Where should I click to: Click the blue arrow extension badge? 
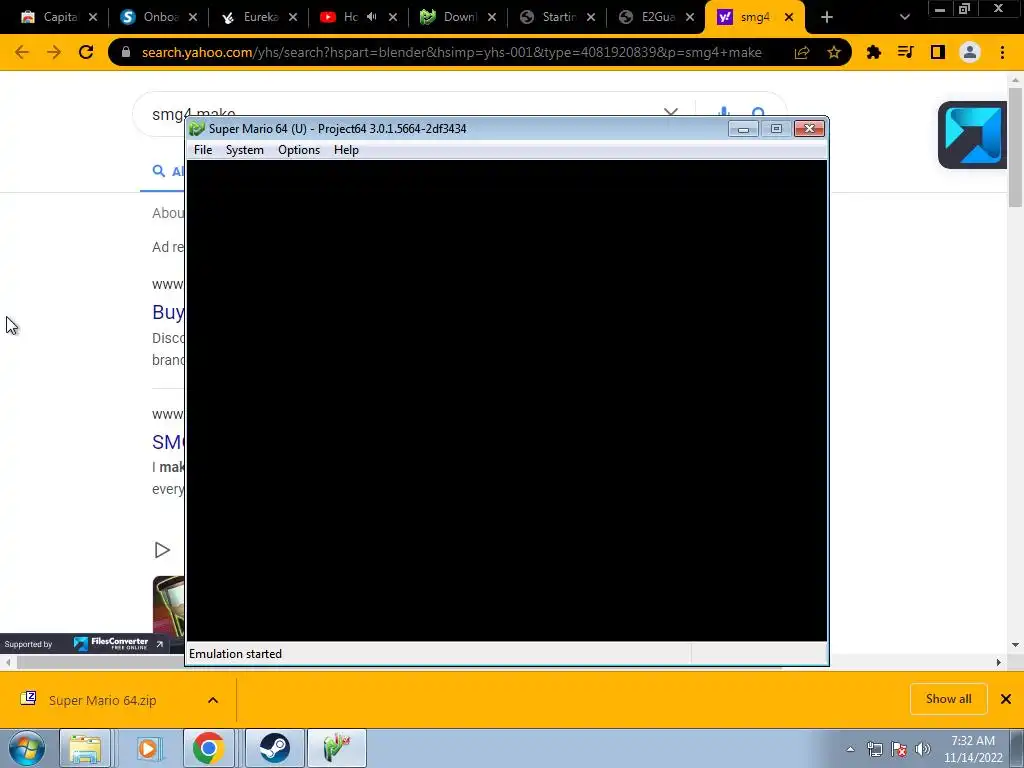973,135
